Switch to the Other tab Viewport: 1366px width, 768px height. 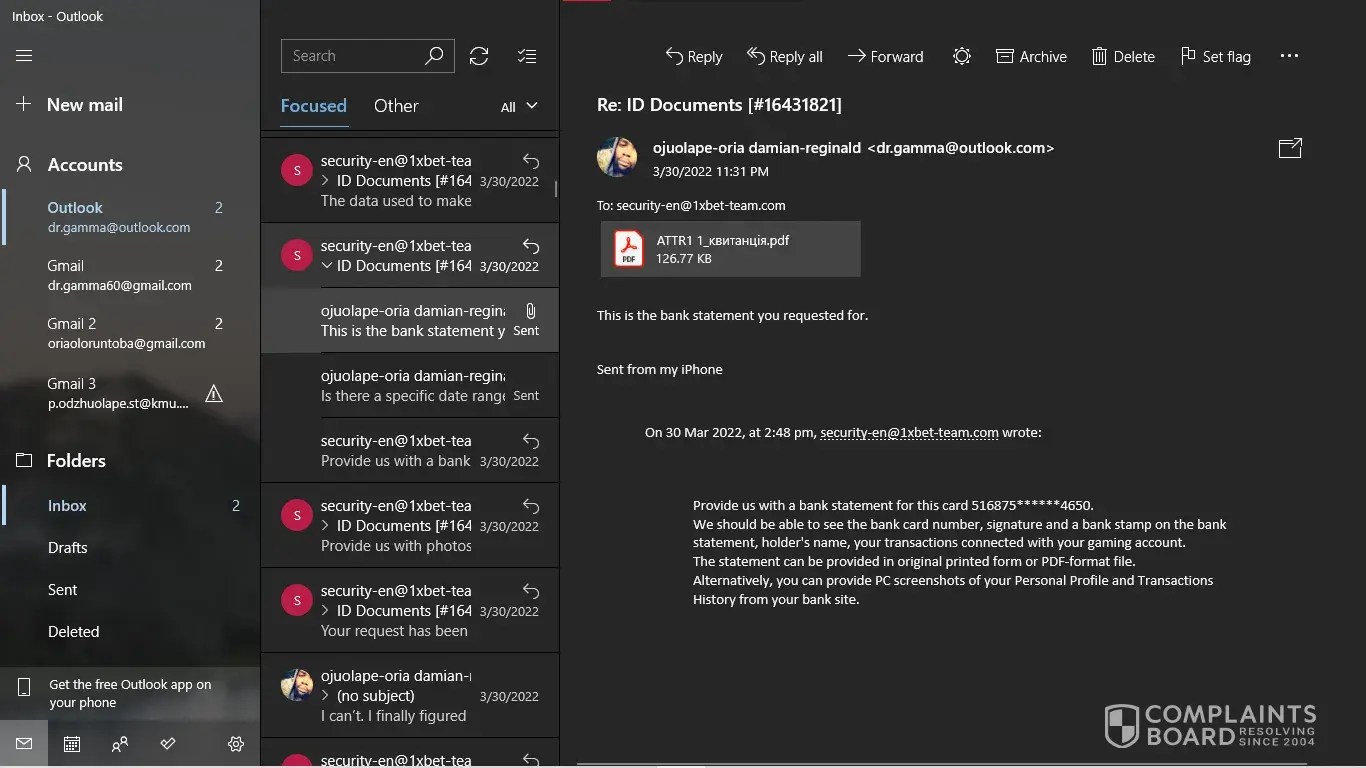[x=396, y=106]
